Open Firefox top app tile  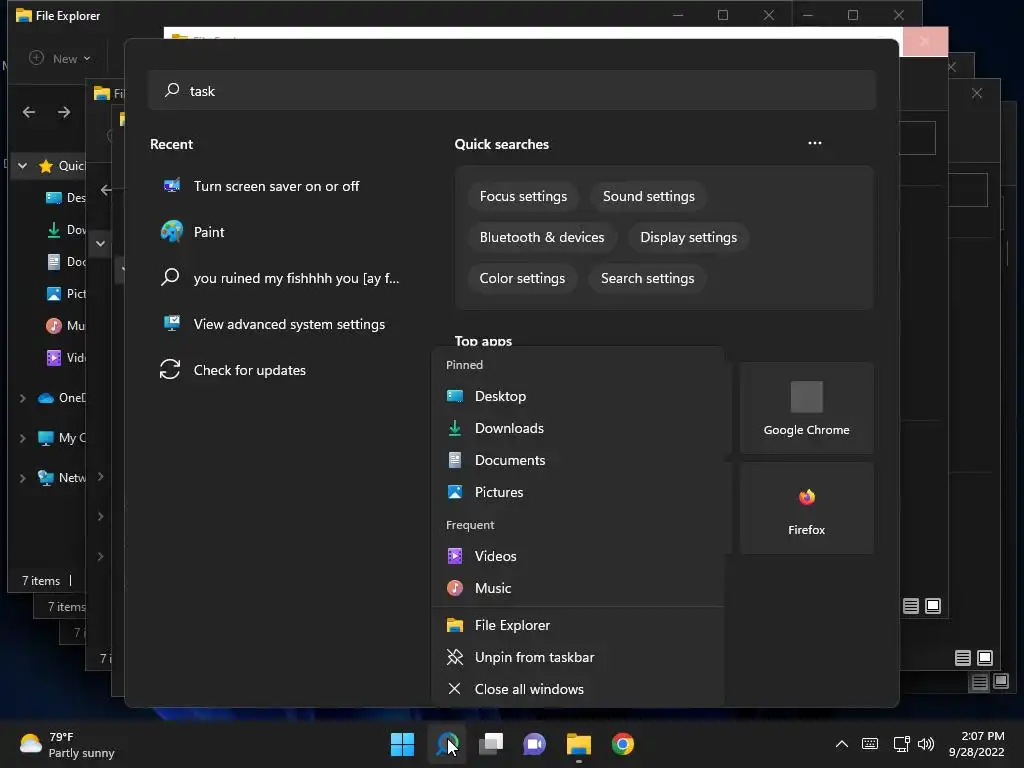click(807, 508)
